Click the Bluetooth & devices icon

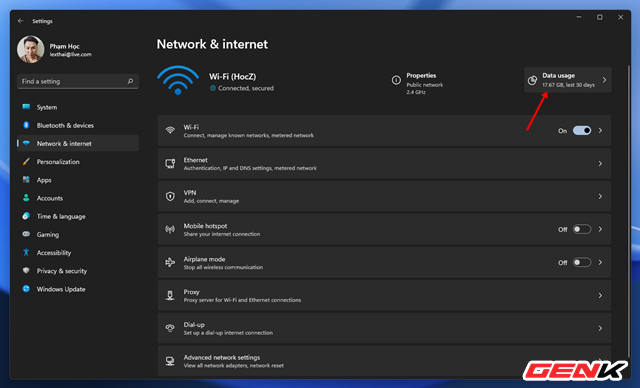point(26,125)
